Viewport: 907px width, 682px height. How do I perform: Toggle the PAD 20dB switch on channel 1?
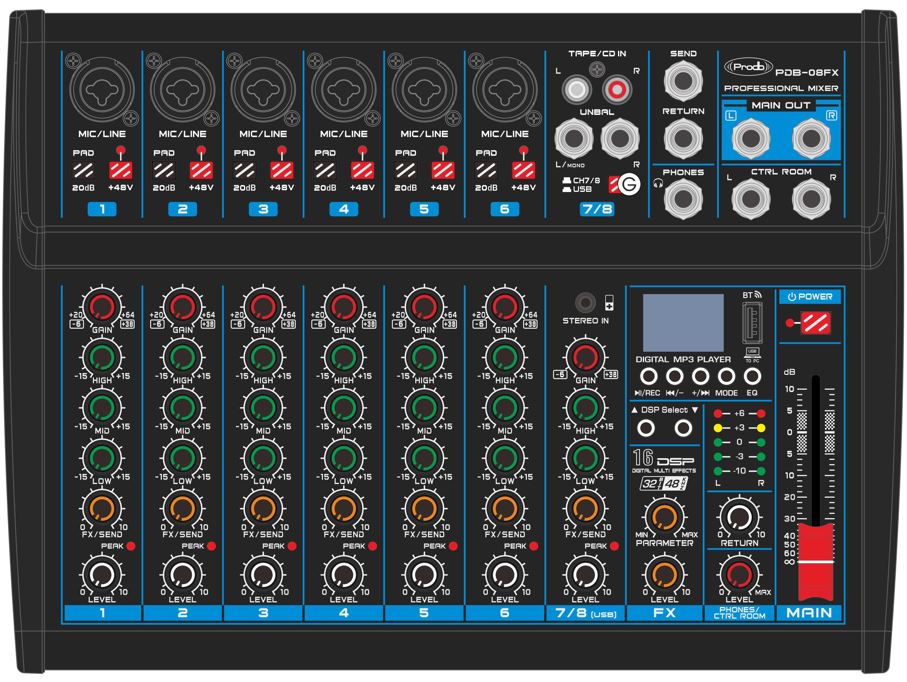pos(81,171)
